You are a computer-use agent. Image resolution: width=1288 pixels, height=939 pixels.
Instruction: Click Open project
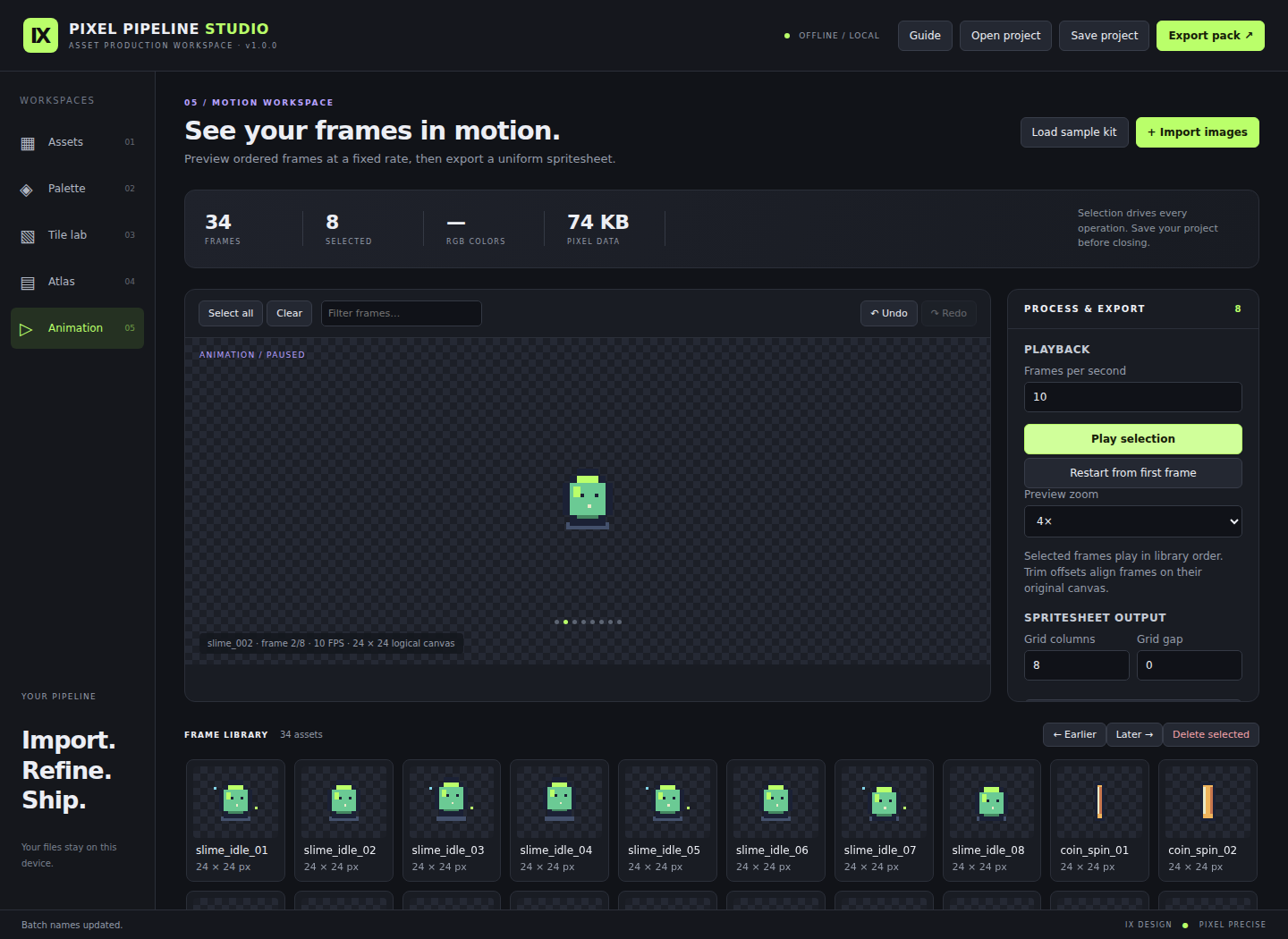pos(1005,36)
